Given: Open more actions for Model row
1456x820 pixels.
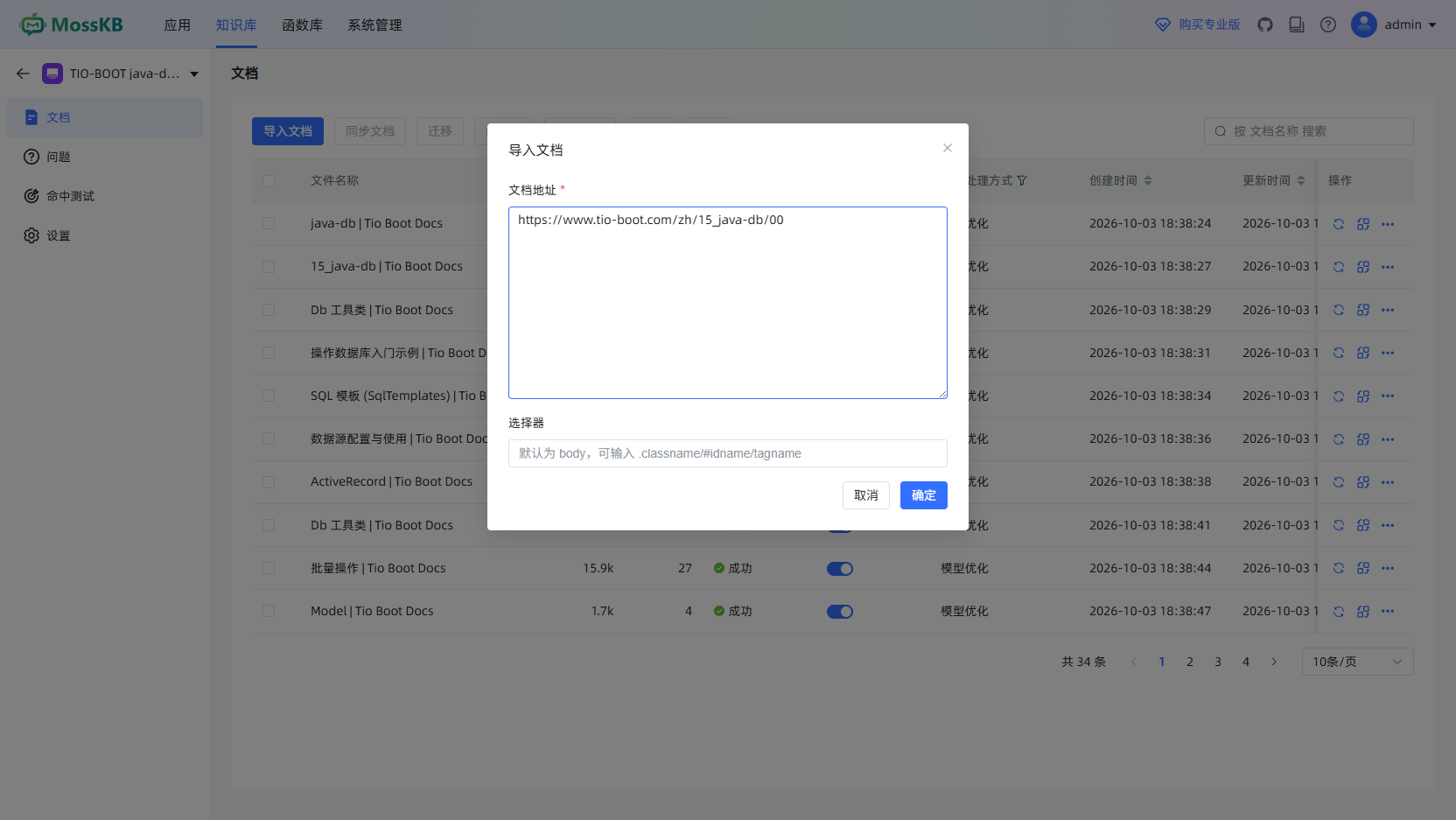Looking at the screenshot, I should [x=1388, y=612].
